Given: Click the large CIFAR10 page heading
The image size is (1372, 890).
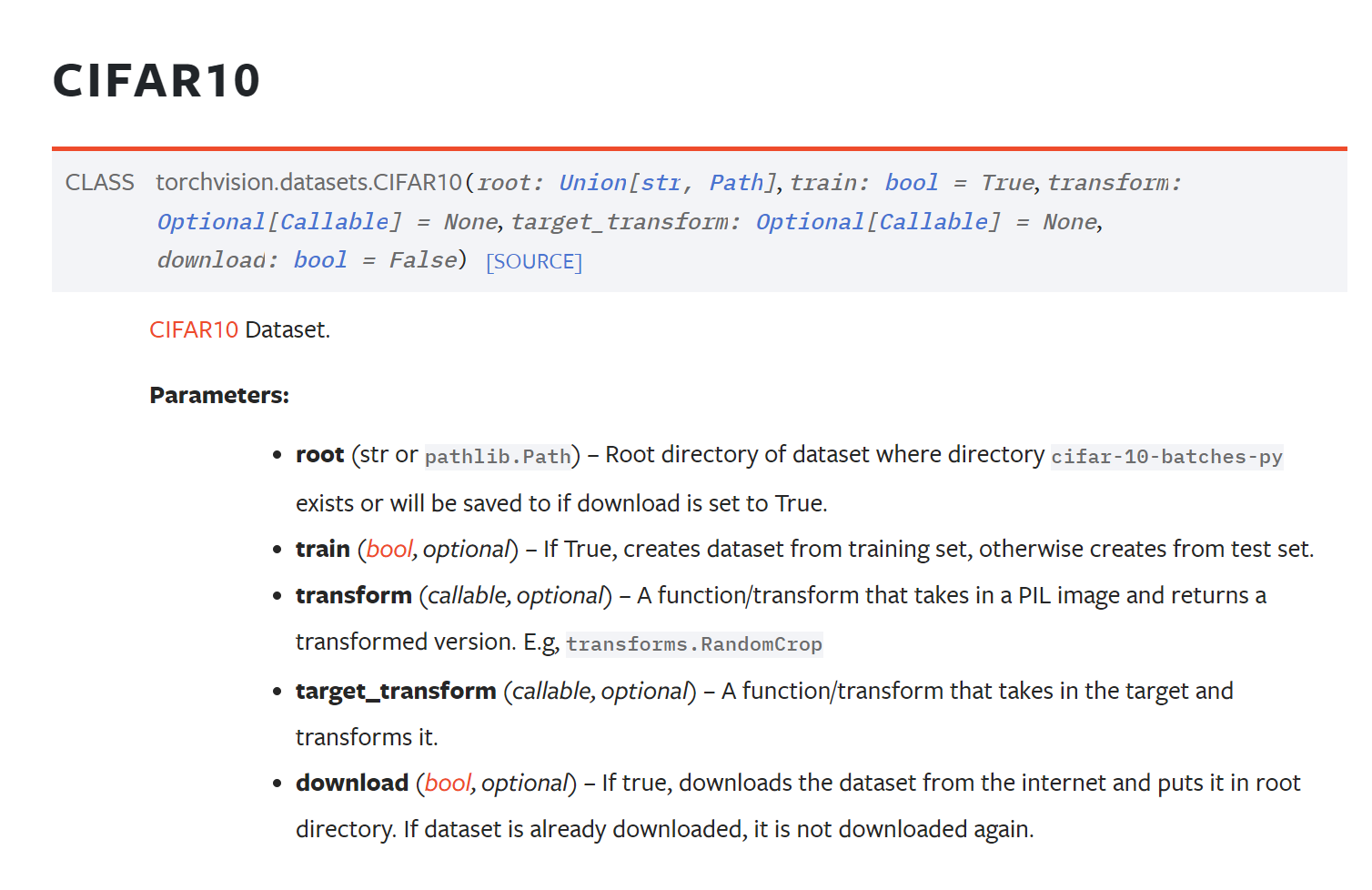Looking at the screenshot, I should 156,80.
